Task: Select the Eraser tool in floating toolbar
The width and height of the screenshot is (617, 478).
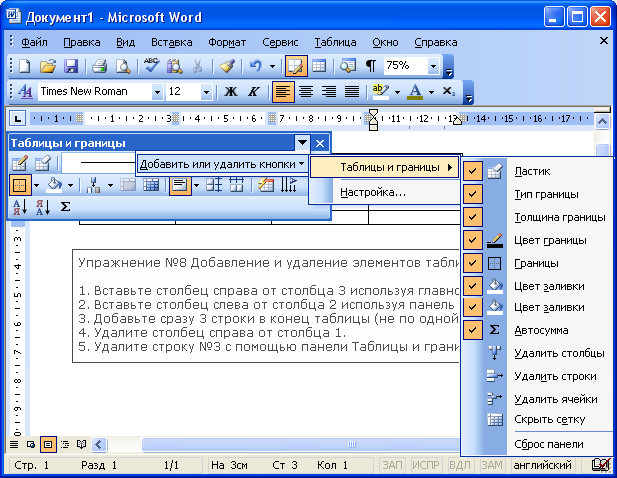Action: (x=42, y=163)
